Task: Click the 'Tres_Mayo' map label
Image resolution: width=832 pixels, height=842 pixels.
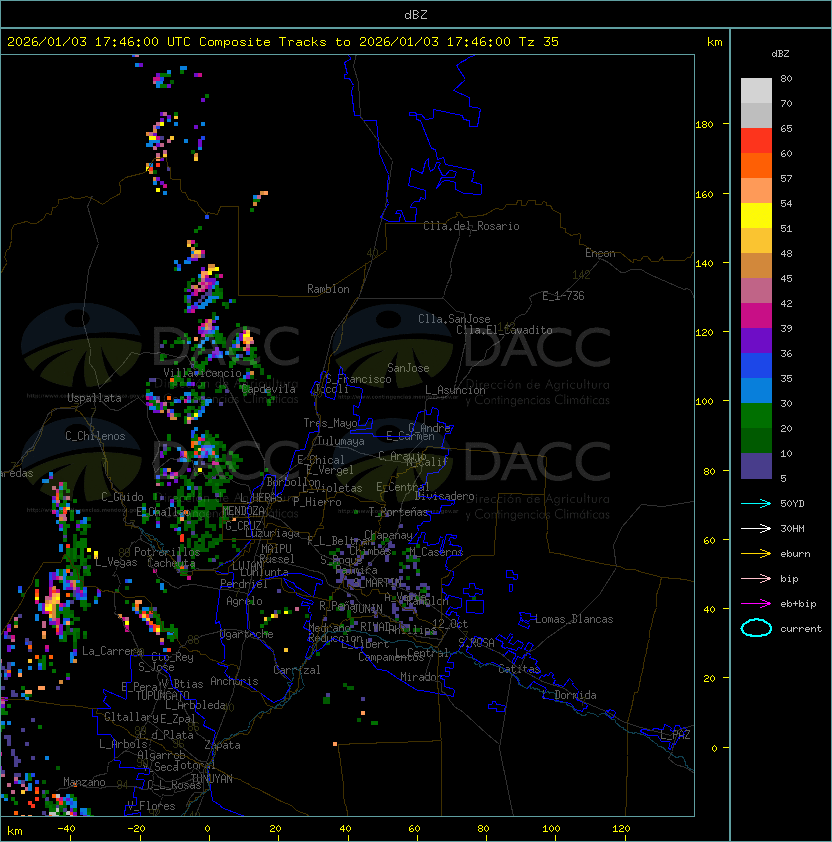Action: coord(330,423)
